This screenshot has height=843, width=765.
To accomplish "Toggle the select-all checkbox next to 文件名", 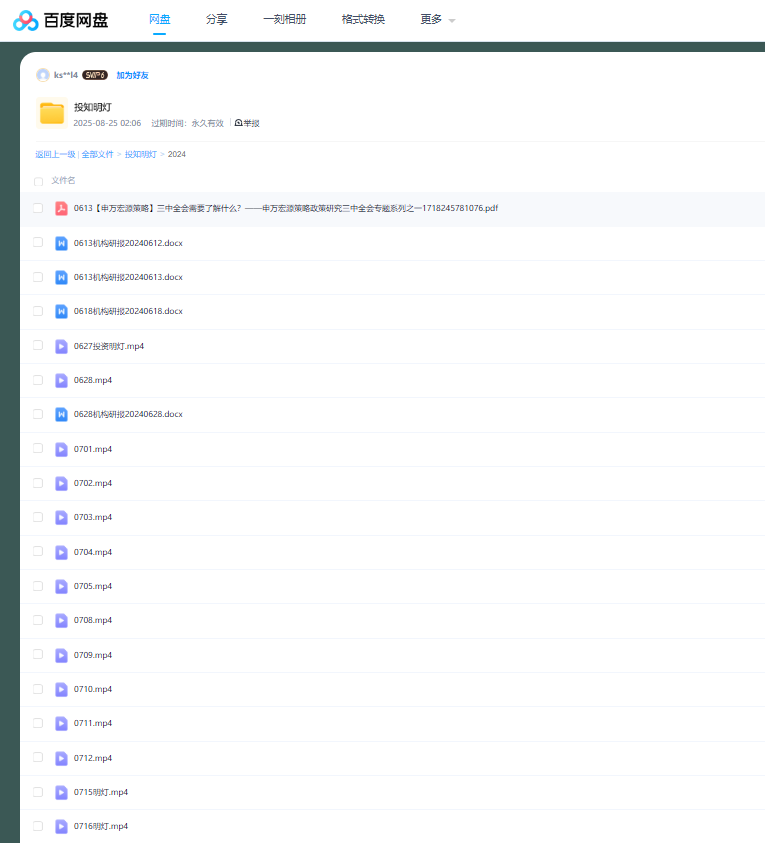I will point(38,181).
